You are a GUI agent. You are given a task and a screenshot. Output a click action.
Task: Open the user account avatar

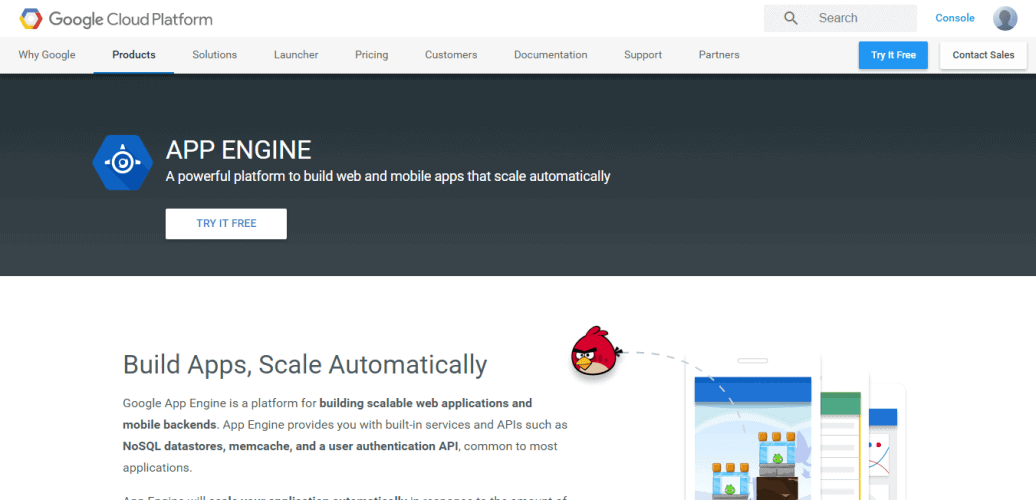coord(1005,18)
